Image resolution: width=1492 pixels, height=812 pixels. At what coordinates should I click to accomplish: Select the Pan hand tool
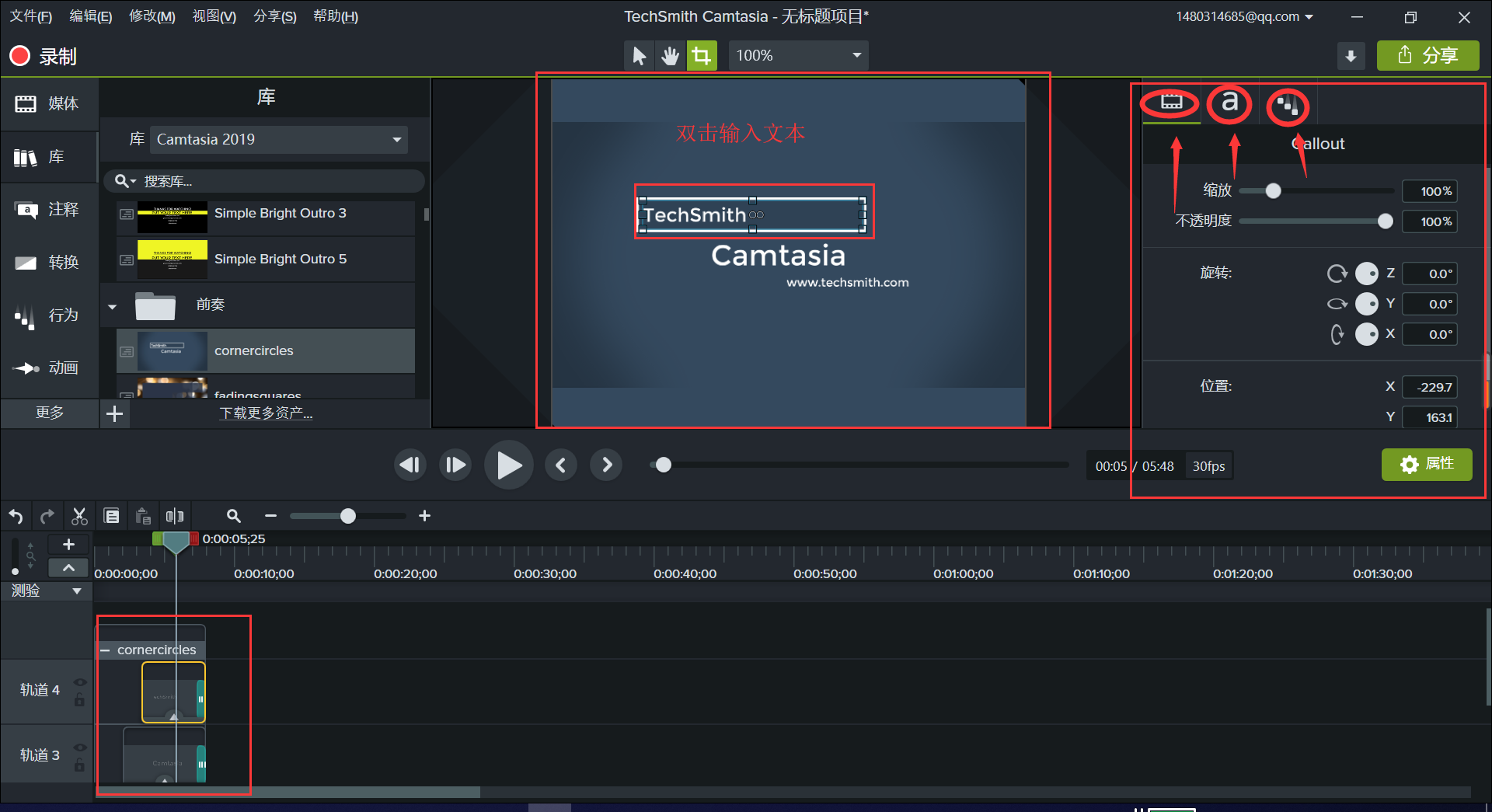pos(670,56)
